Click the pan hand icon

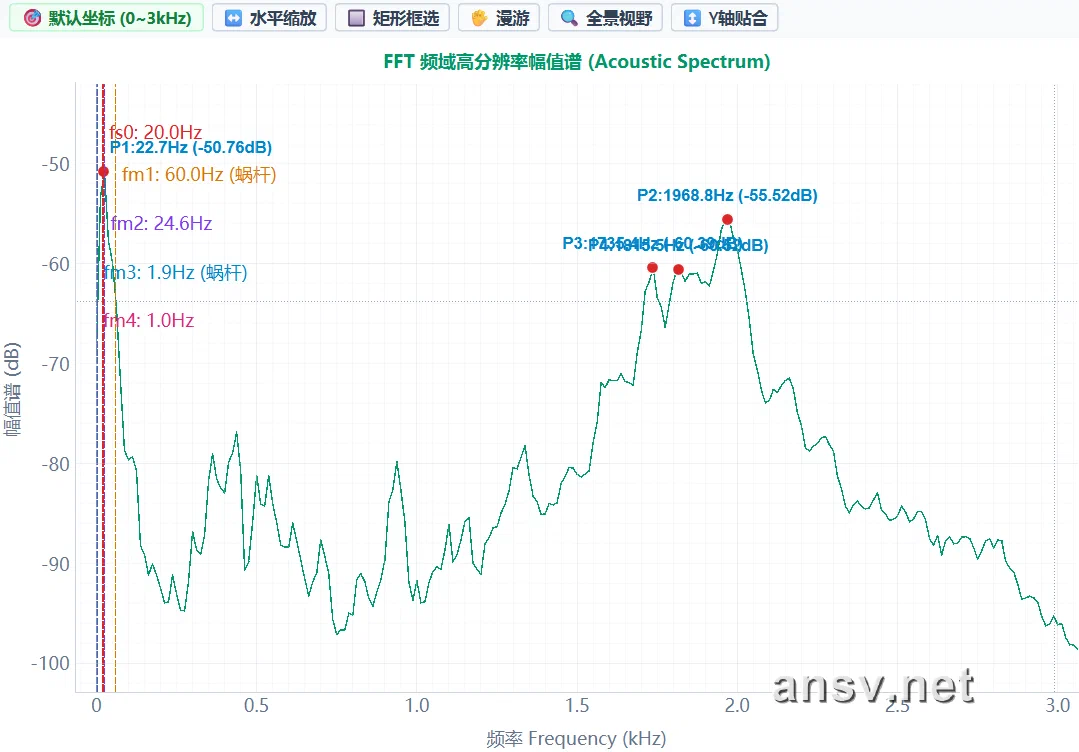[x=480, y=18]
